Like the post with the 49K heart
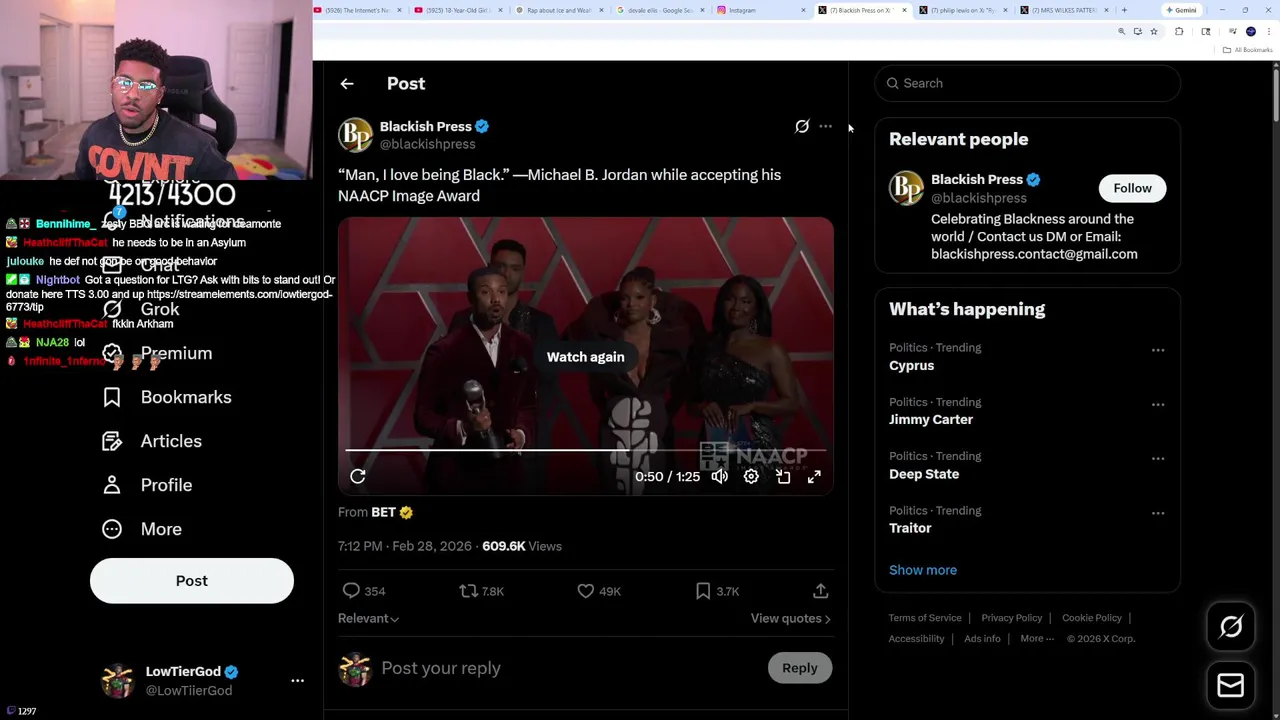 tap(586, 591)
